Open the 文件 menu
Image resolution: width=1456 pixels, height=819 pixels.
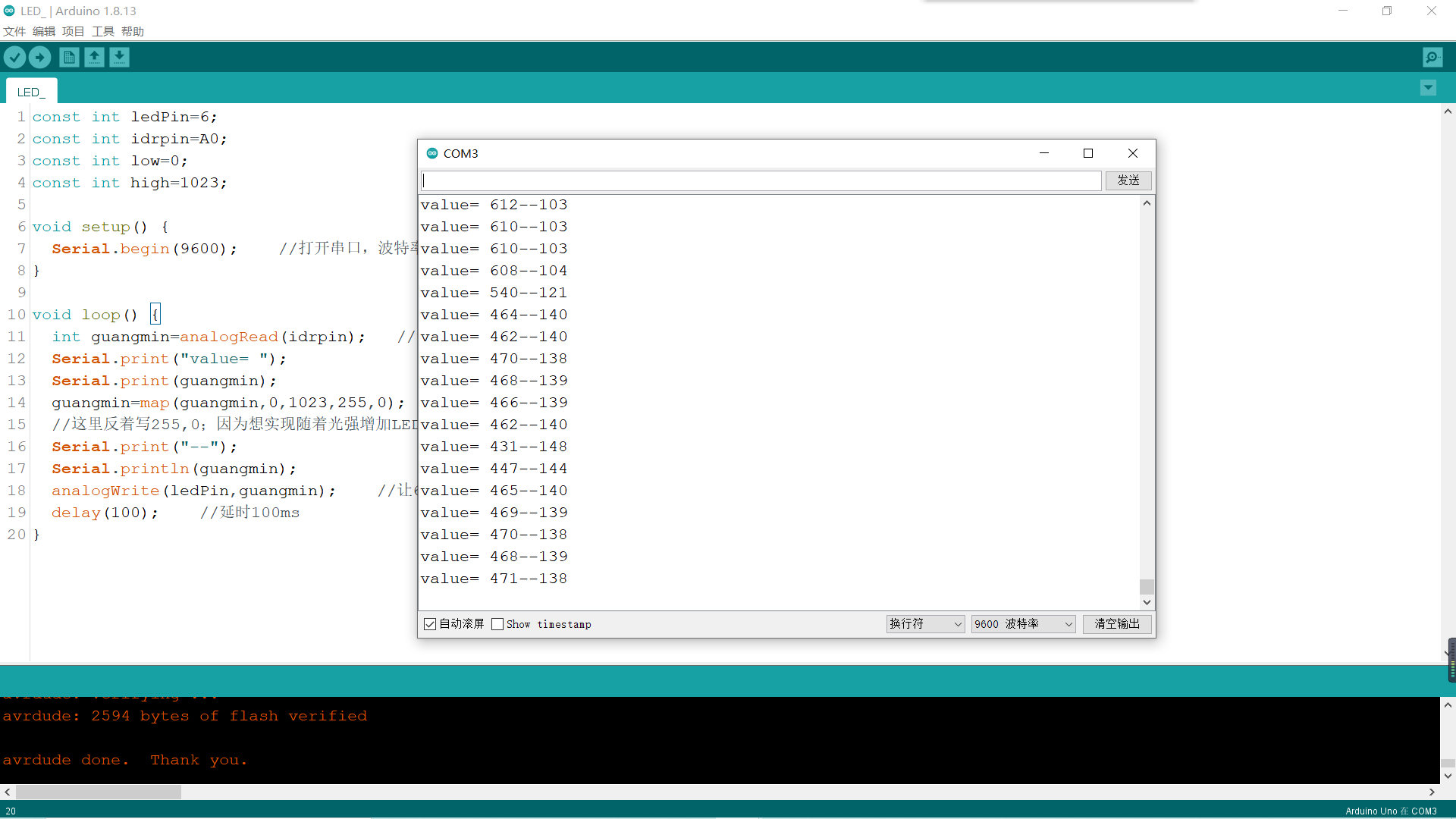pos(14,31)
